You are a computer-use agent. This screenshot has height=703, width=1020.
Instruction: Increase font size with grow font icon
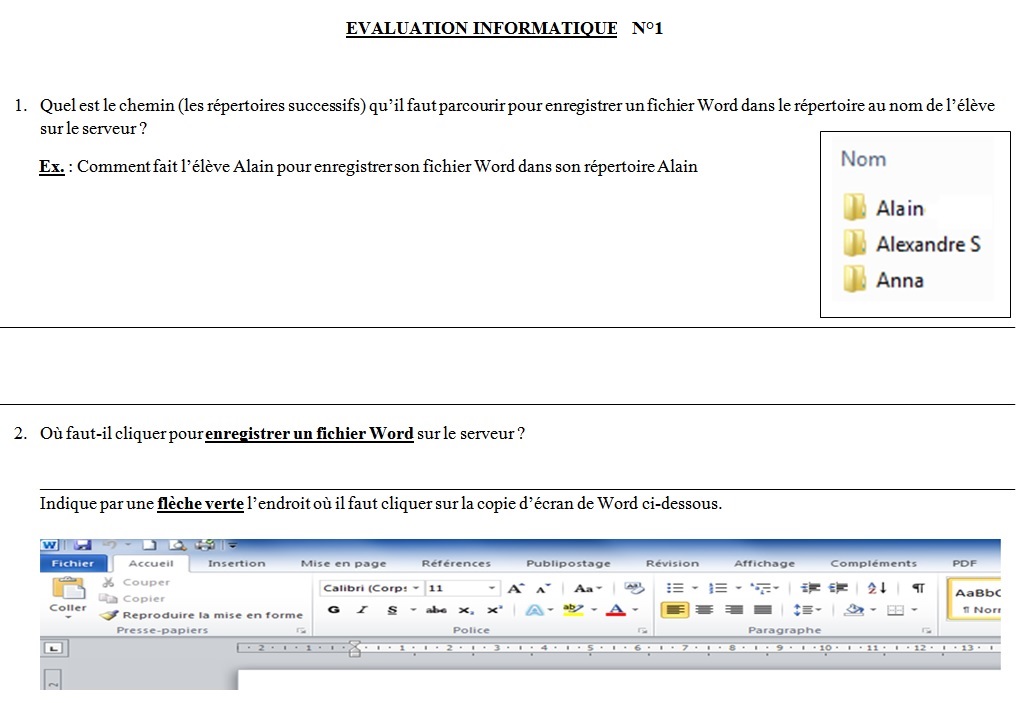coord(515,589)
